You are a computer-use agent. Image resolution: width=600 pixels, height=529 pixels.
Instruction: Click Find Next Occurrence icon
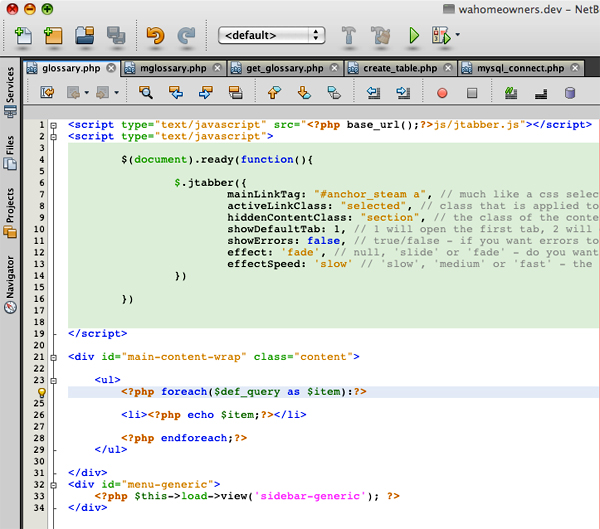coord(205,92)
